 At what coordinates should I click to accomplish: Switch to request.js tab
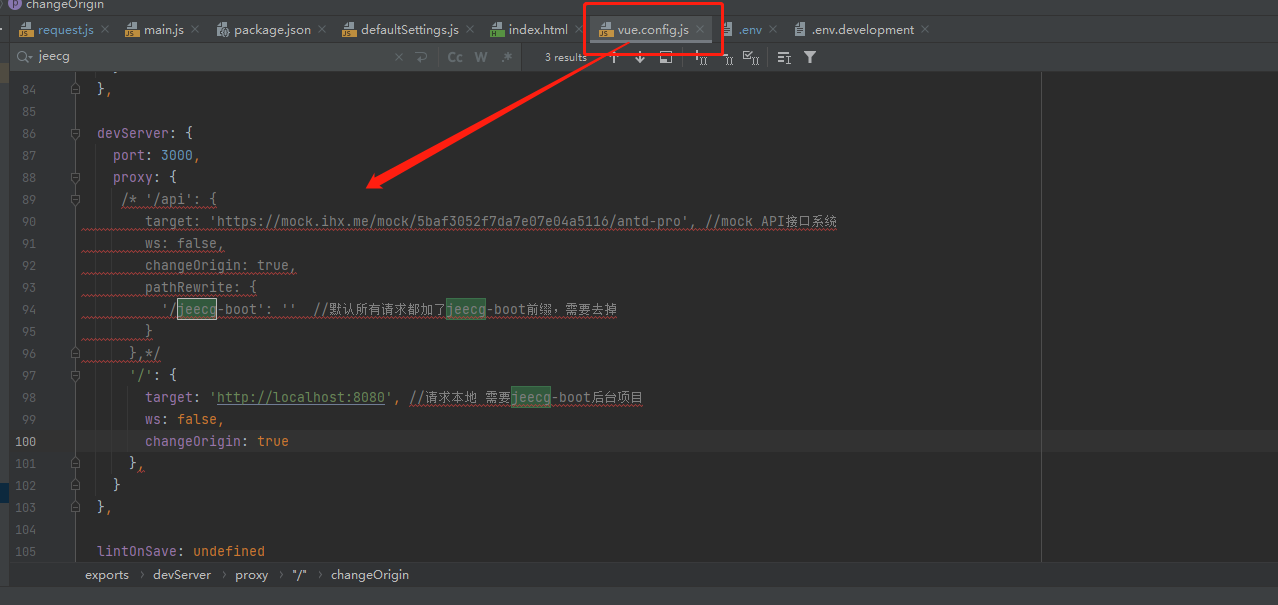tap(66, 30)
